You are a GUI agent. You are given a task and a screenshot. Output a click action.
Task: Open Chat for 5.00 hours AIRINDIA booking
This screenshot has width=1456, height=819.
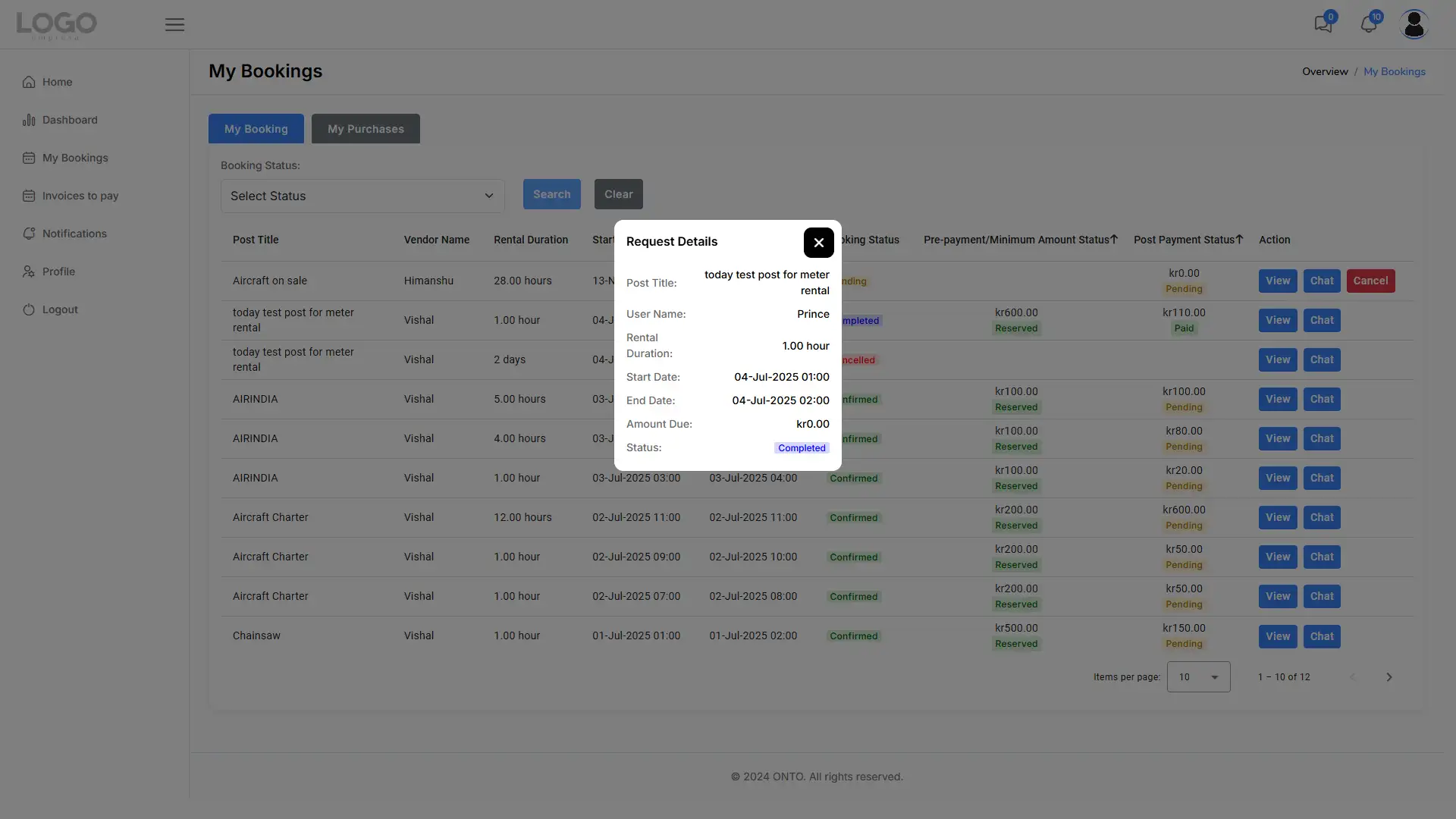tap(1322, 399)
